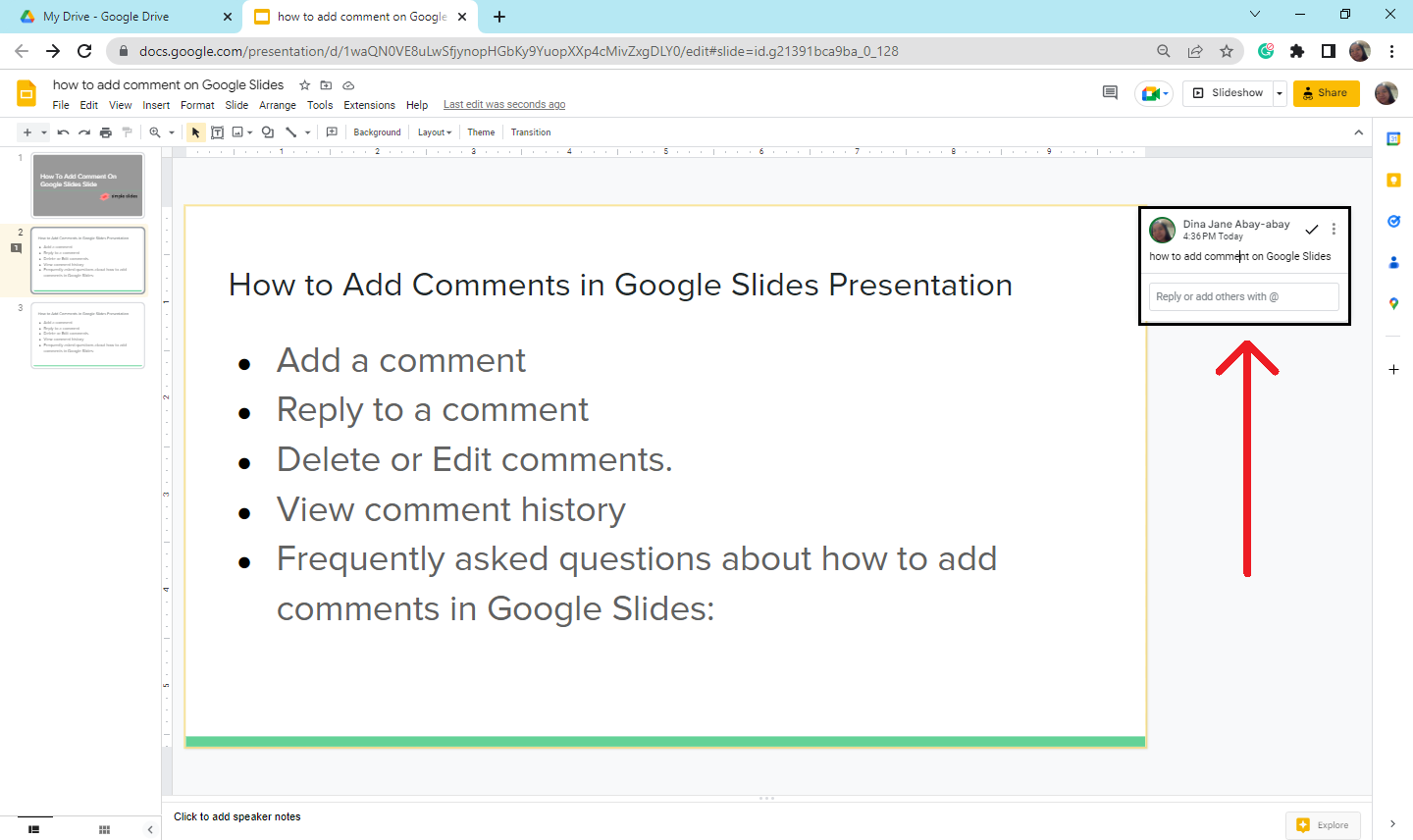Open Google Keep in the side panel
Screen dimensions: 1413x840
(1393, 180)
